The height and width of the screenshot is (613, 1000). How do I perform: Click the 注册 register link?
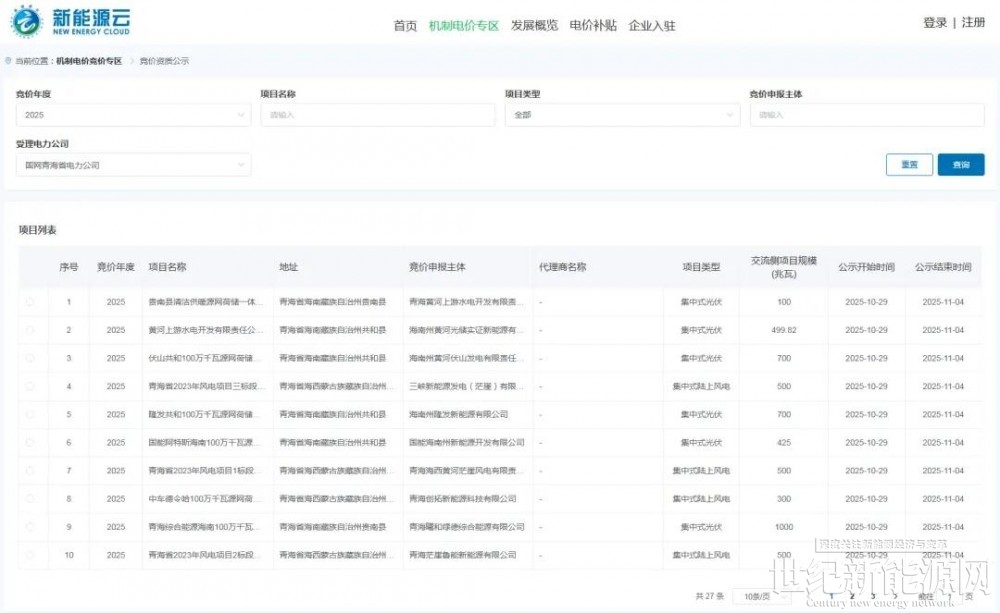(x=973, y=23)
